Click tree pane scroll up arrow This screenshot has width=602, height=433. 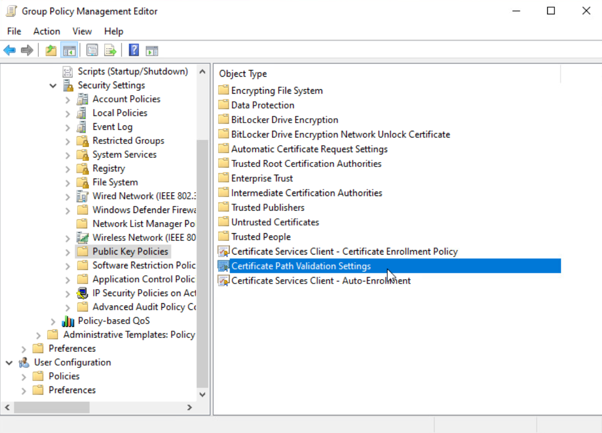point(202,71)
